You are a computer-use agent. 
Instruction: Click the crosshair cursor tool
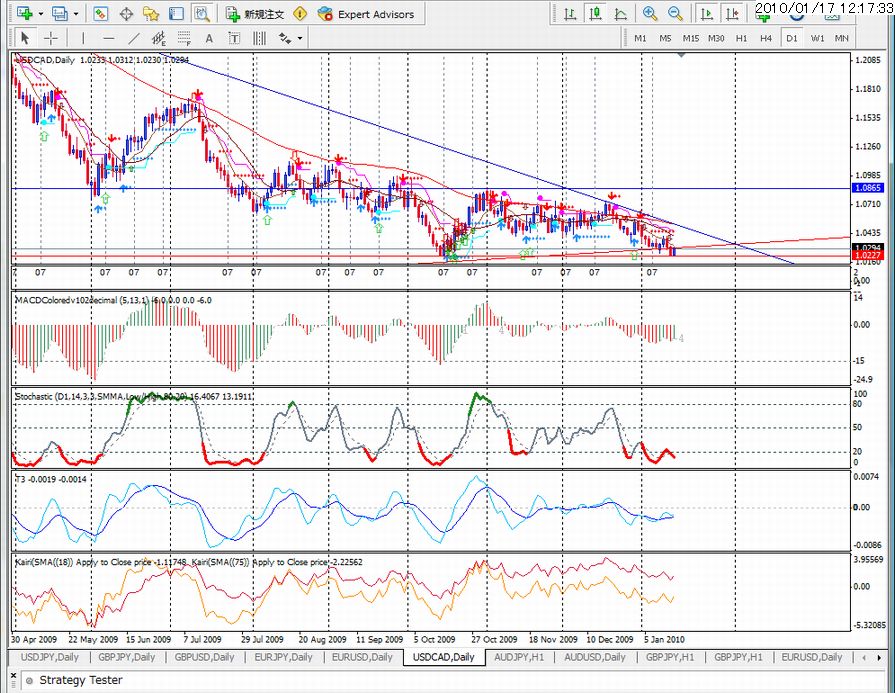[x=49, y=38]
